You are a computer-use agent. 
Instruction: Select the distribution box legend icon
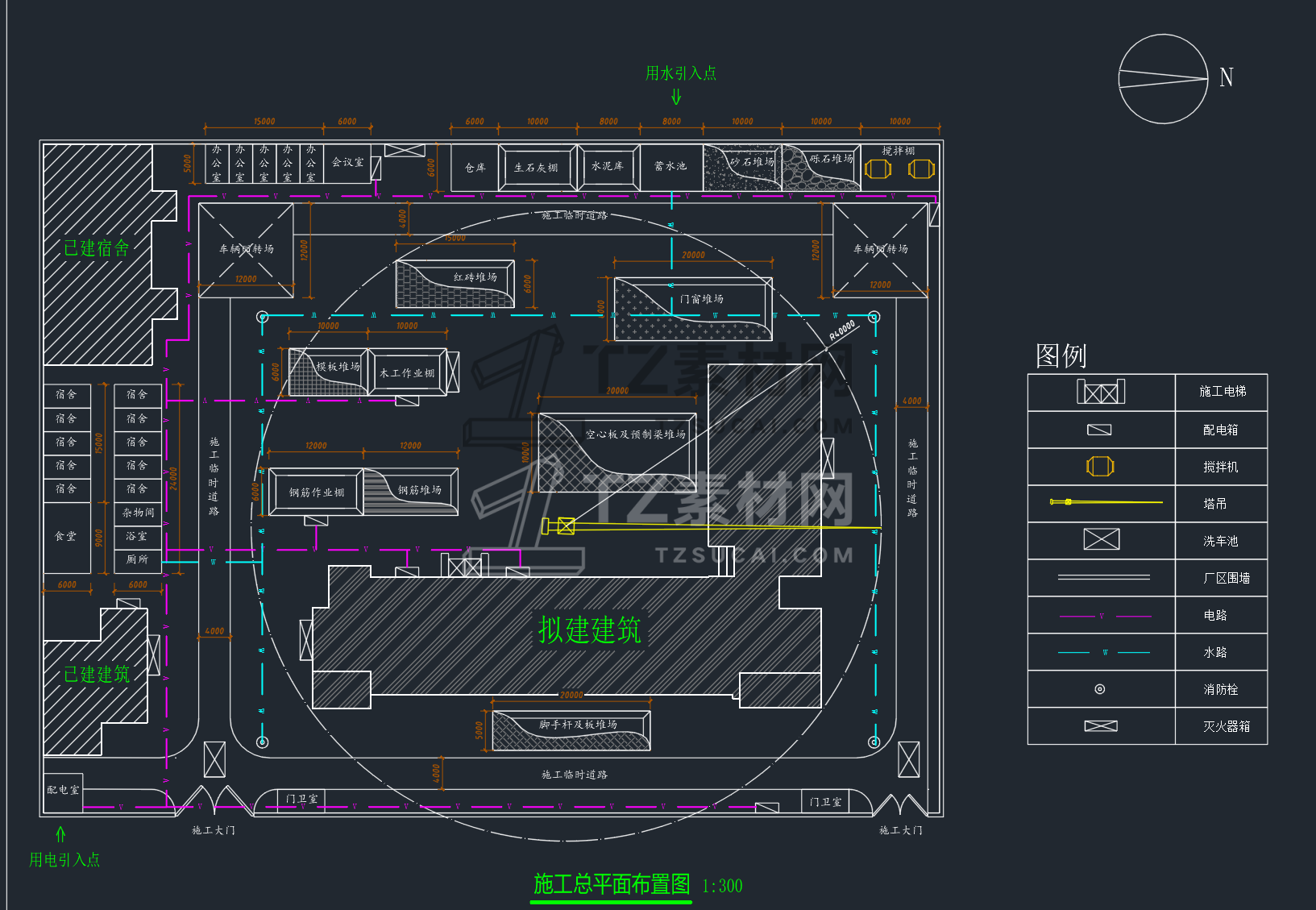1099,430
